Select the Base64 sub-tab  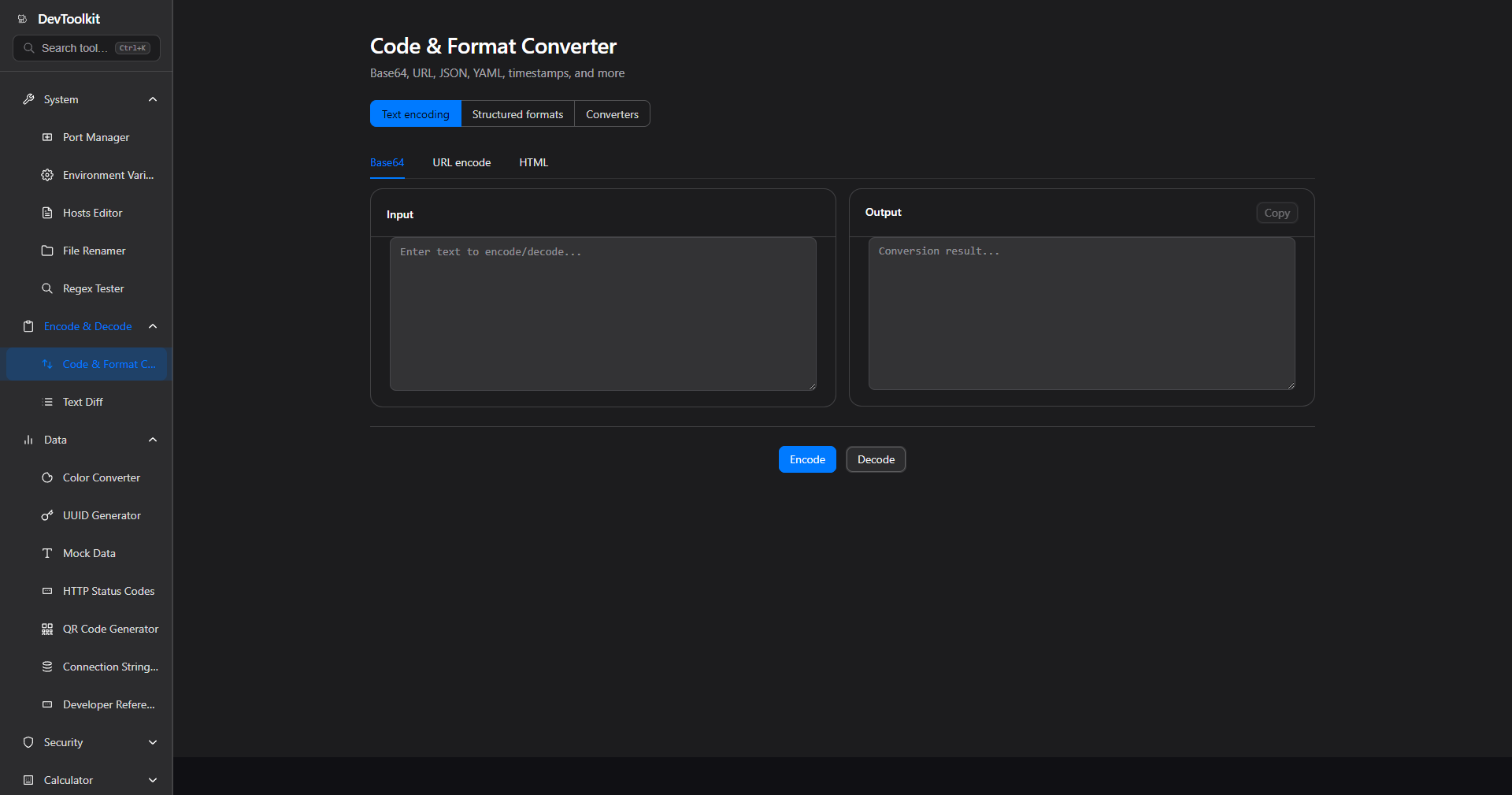point(387,162)
